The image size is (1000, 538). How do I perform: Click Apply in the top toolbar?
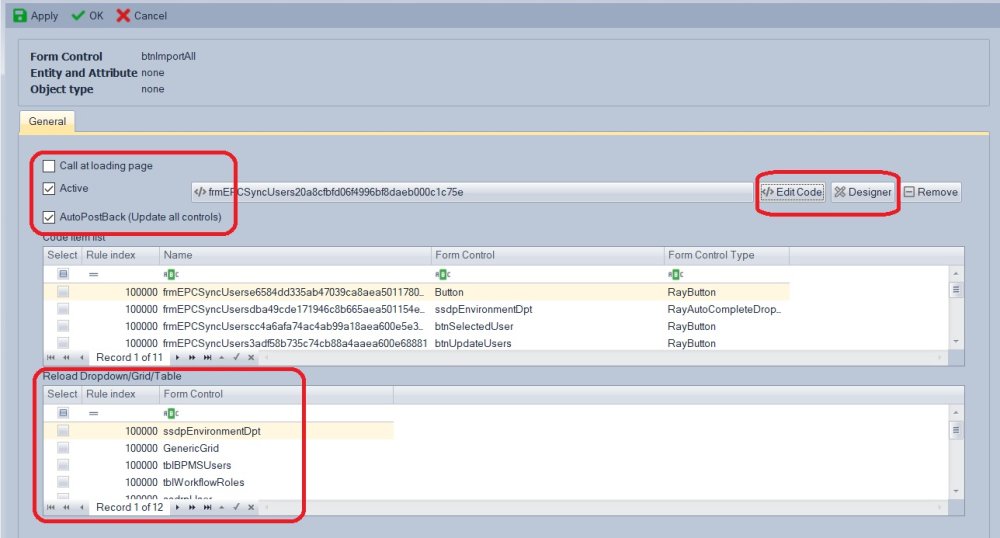pyautogui.click(x=36, y=16)
